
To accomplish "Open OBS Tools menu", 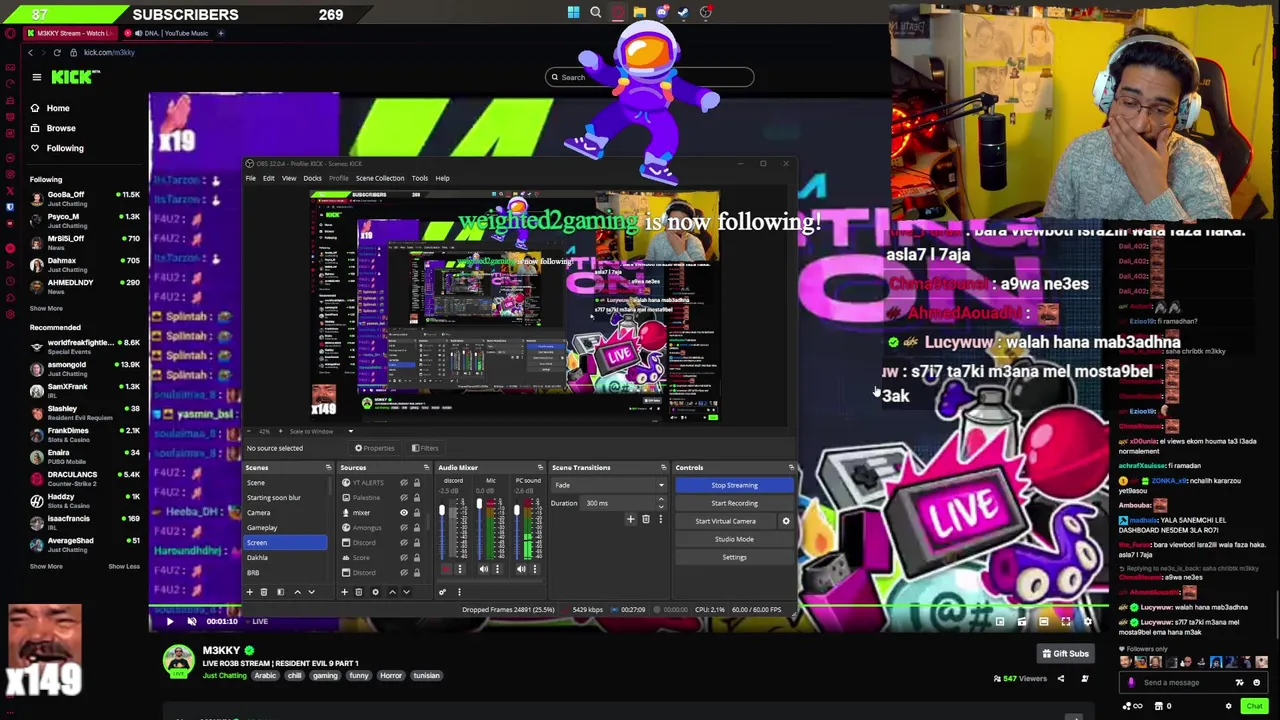I will pyautogui.click(x=420, y=178).
